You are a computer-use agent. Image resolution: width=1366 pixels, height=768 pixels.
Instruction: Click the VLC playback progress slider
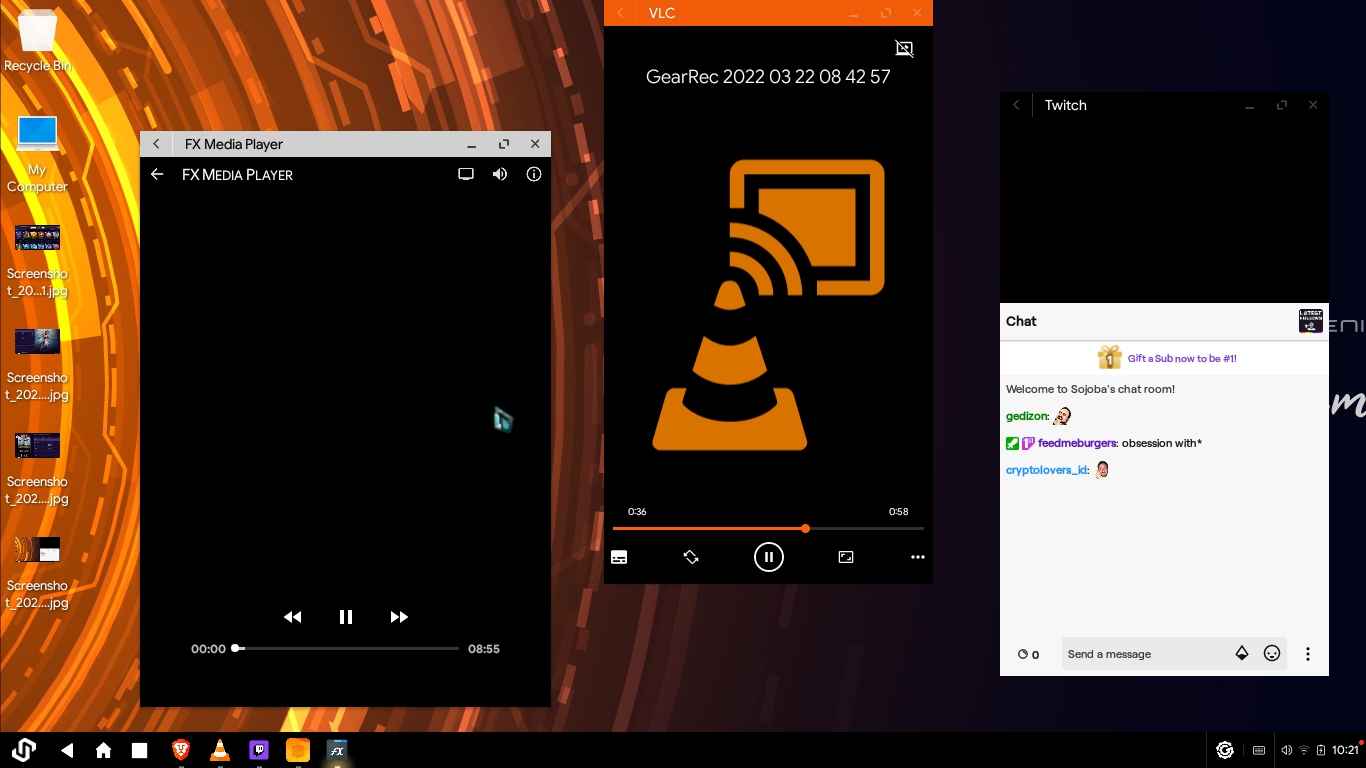click(767, 528)
